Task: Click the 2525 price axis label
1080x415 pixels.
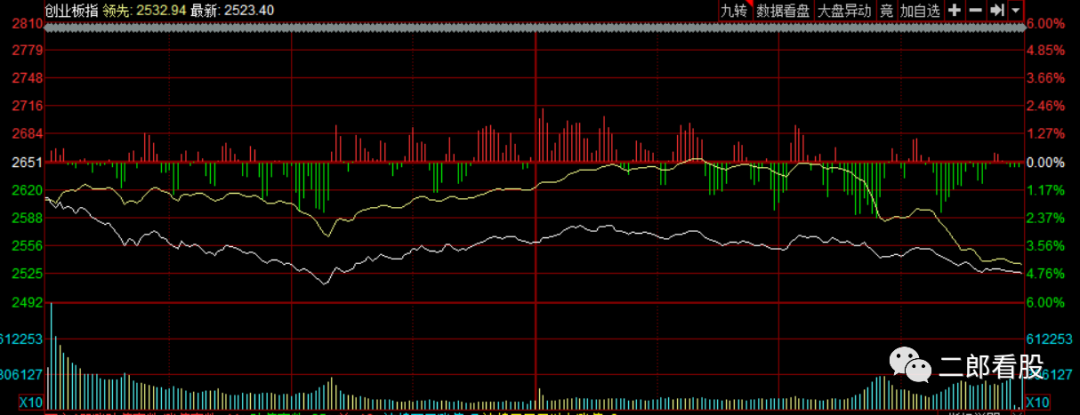Action: tap(29, 273)
